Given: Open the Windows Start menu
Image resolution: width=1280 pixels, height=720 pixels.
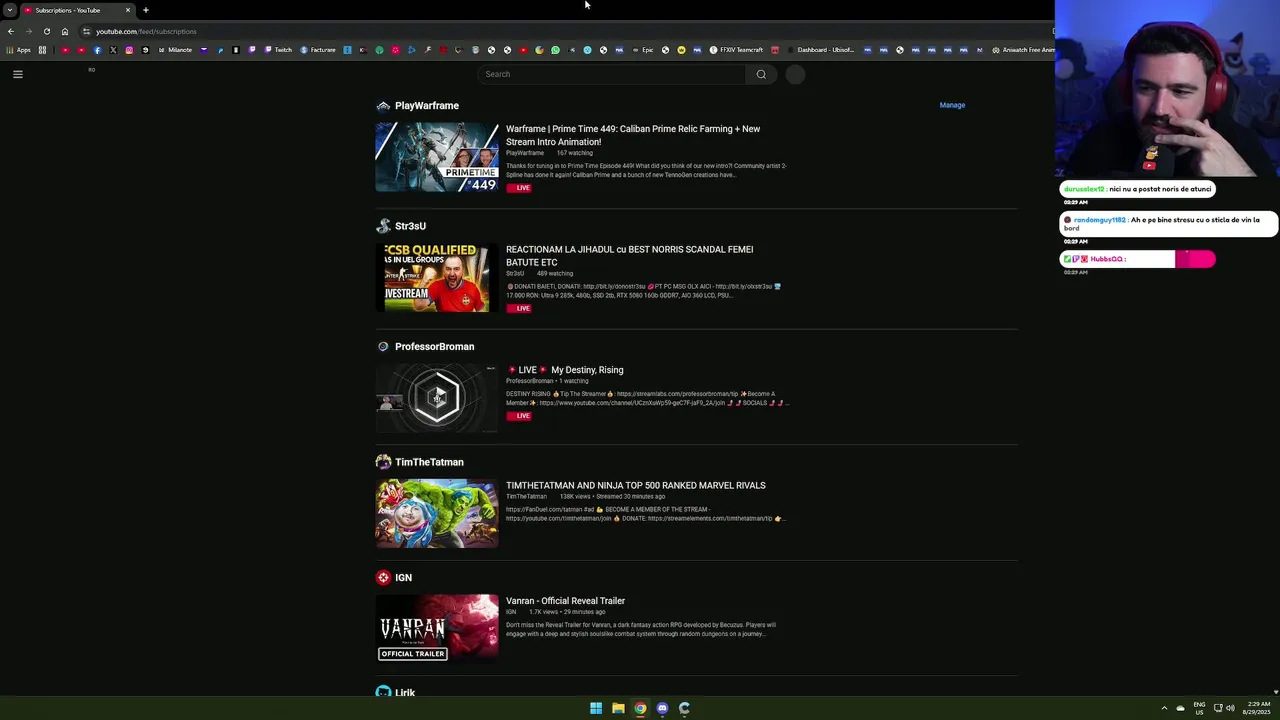Looking at the screenshot, I should coord(596,708).
